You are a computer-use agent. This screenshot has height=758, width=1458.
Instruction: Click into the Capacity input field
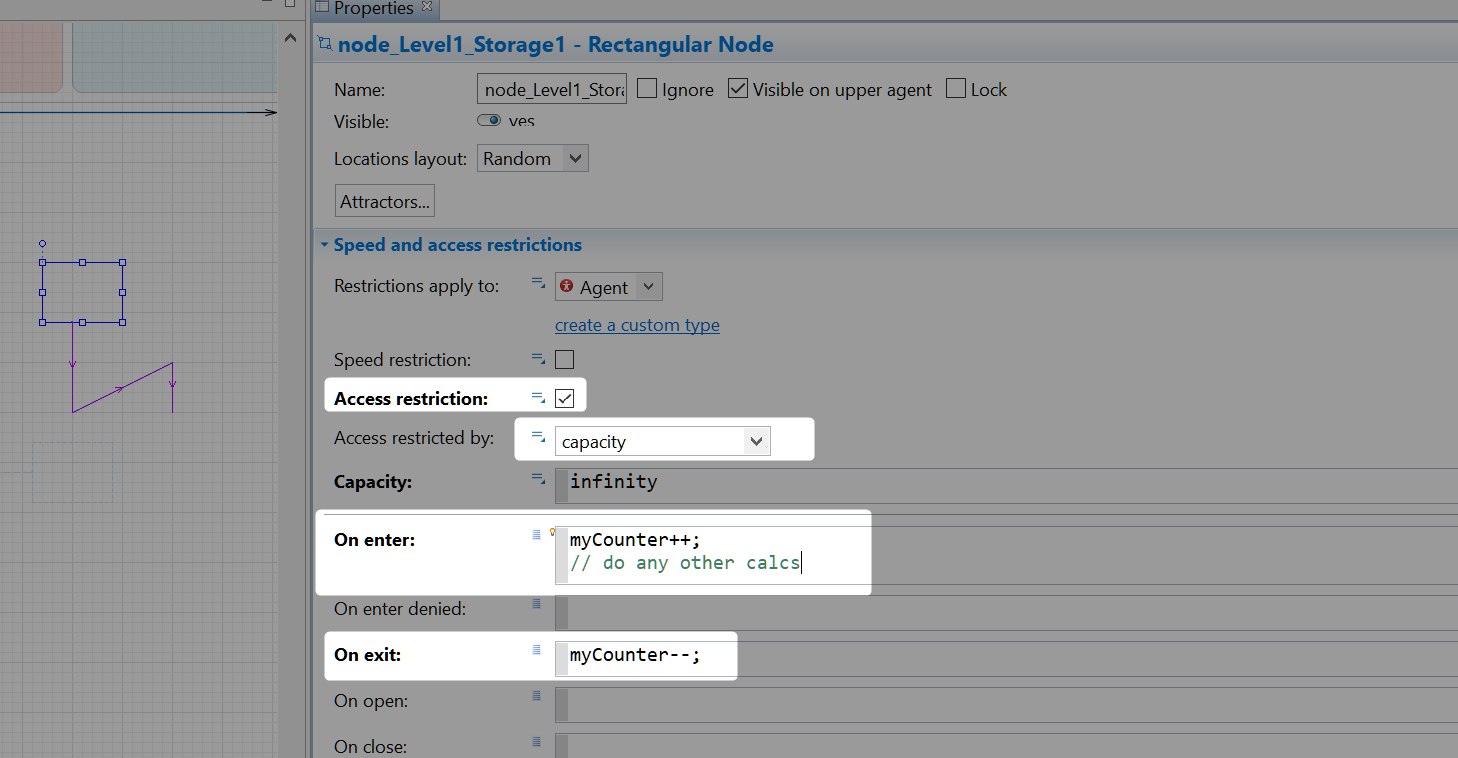(1000, 482)
